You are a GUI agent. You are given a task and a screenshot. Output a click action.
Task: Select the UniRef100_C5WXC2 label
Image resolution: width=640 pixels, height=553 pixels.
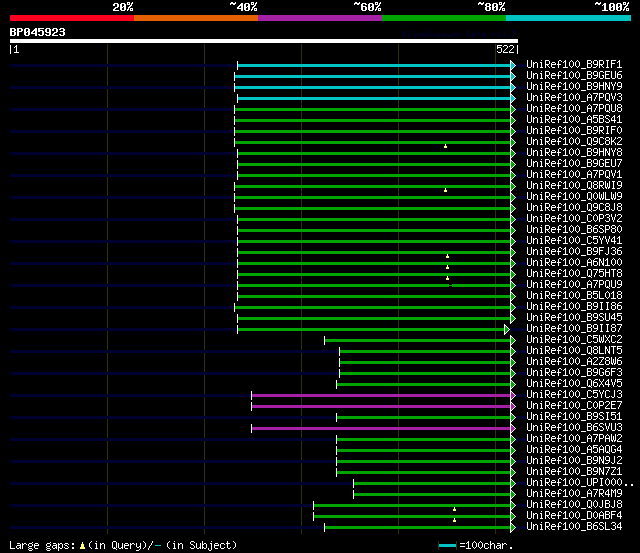click(x=574, y=340)
